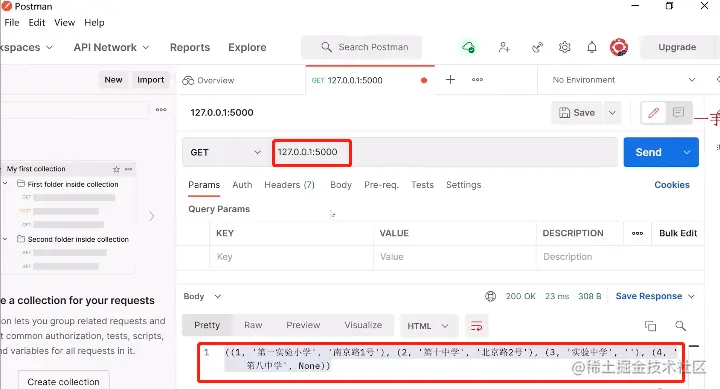This screenshot has width=720, height=389.
Task: Open the notifications bell
Action: pyautogui.click(x=592, y=47)
